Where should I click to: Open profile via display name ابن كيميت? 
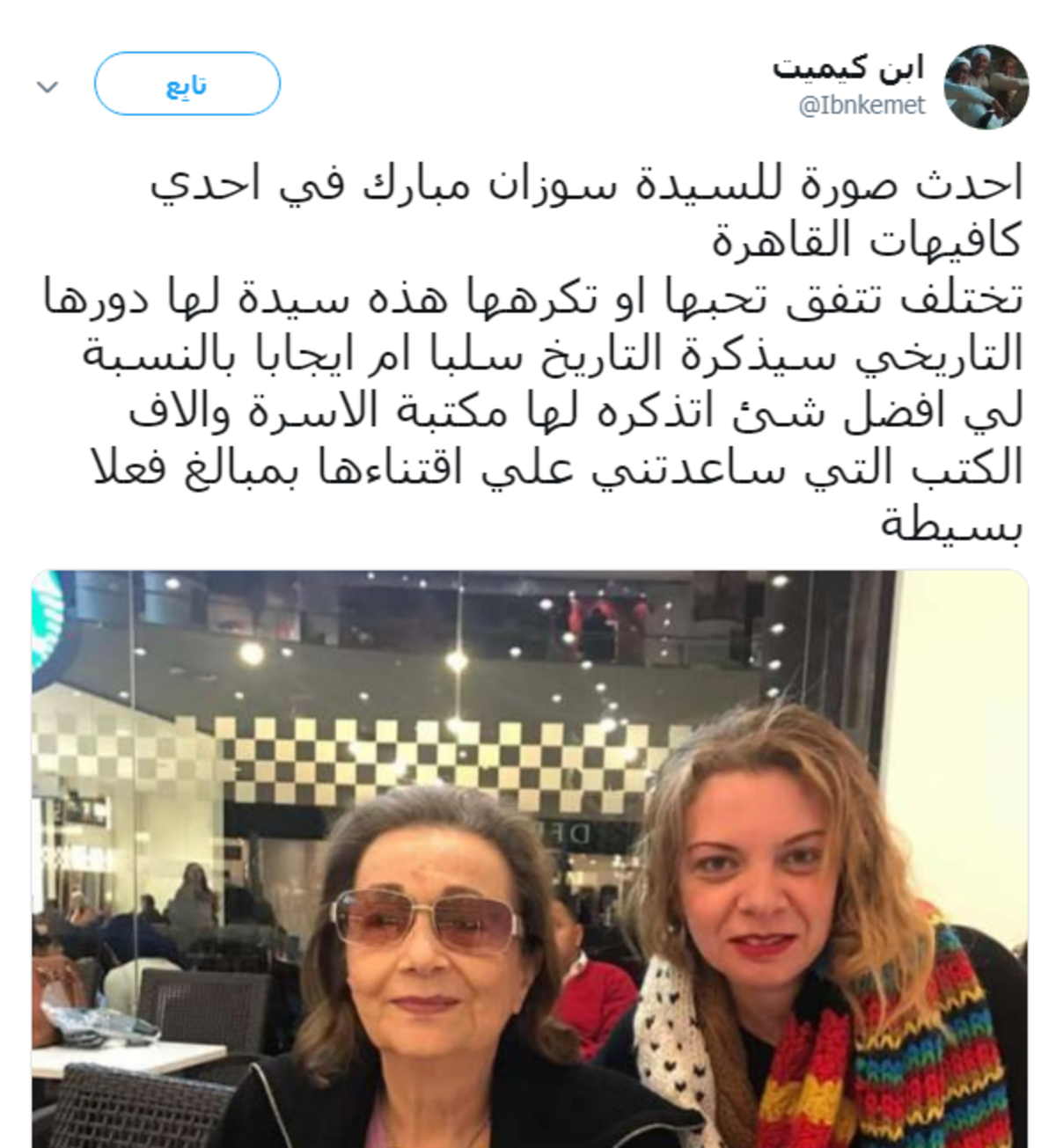click(x=848, y=68)
